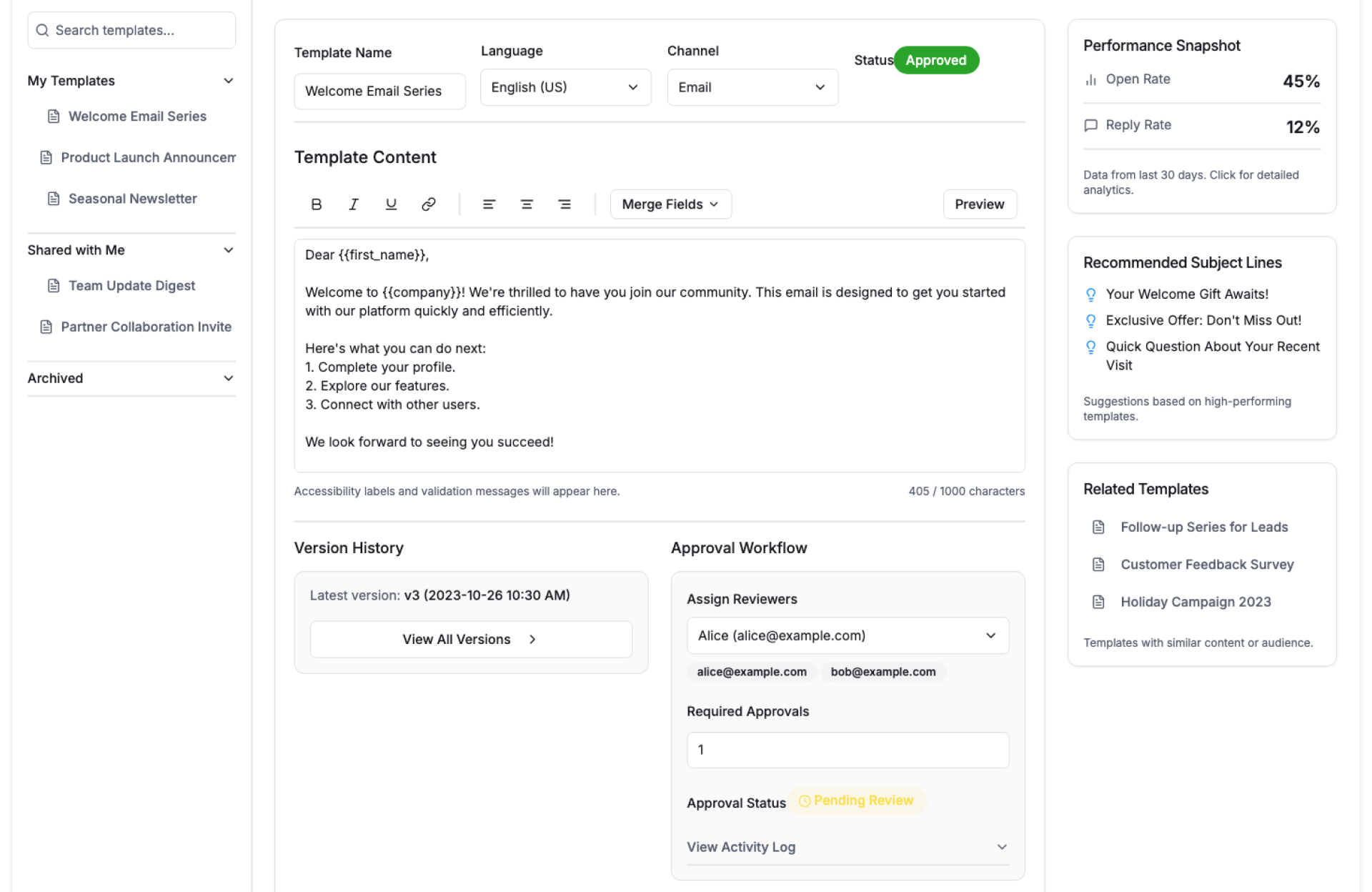Insert a link using link icon

[428, 204]
